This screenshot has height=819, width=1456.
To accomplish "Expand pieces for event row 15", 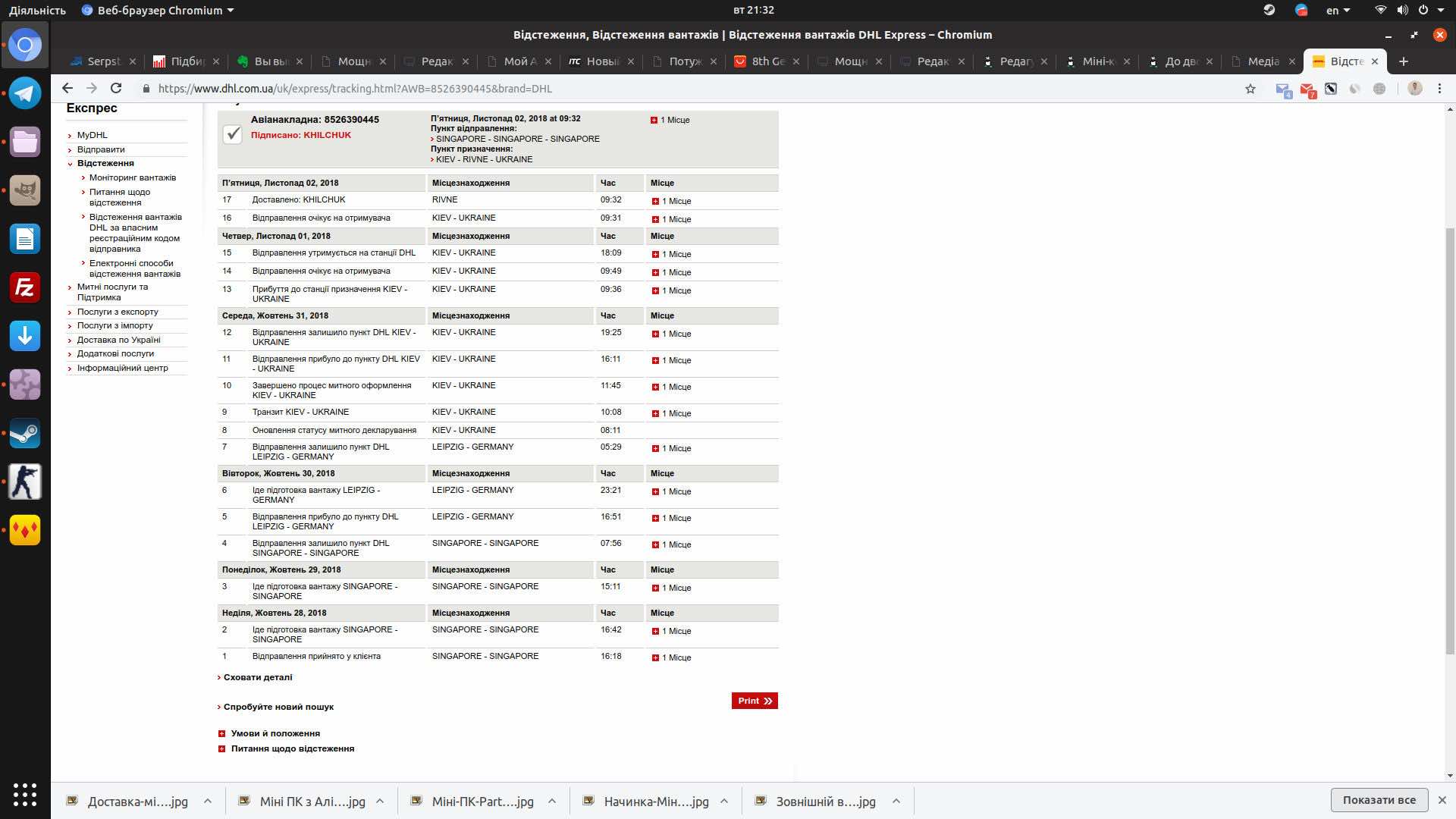I will point(655,254).
